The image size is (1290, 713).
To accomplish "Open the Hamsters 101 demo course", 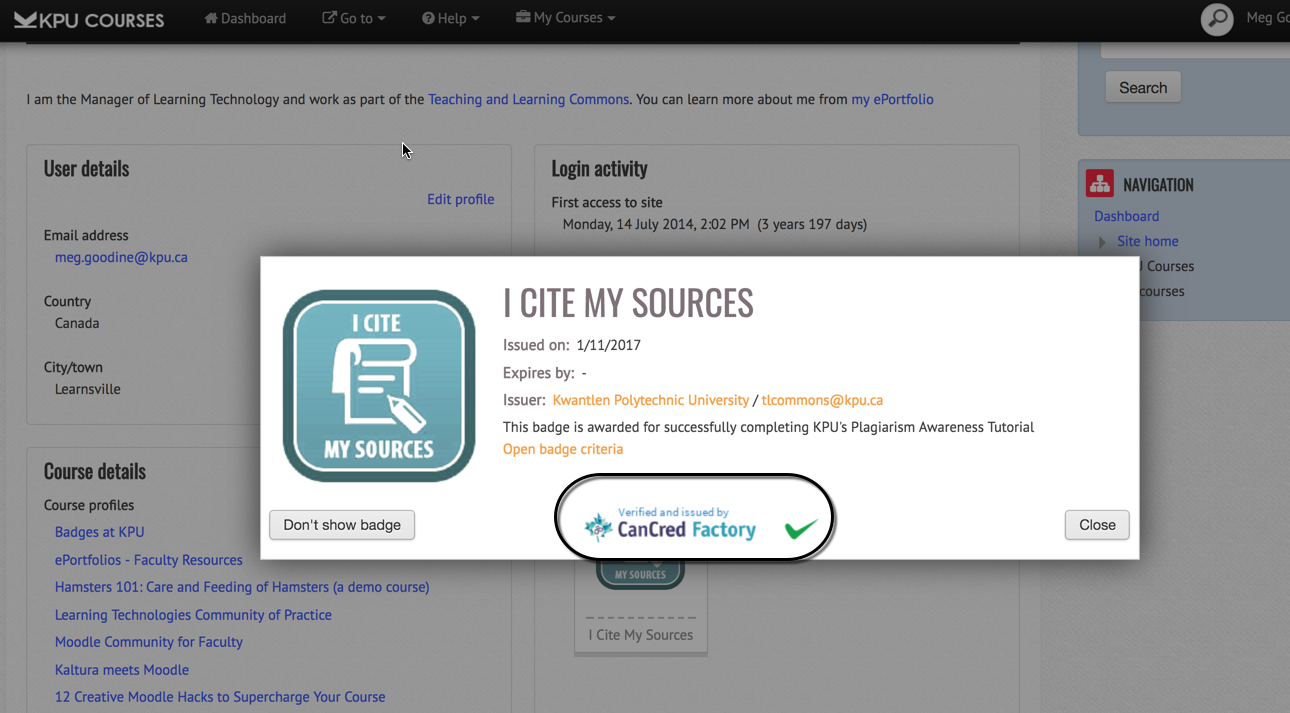I will pyautogui.click(x=242, y=587).
